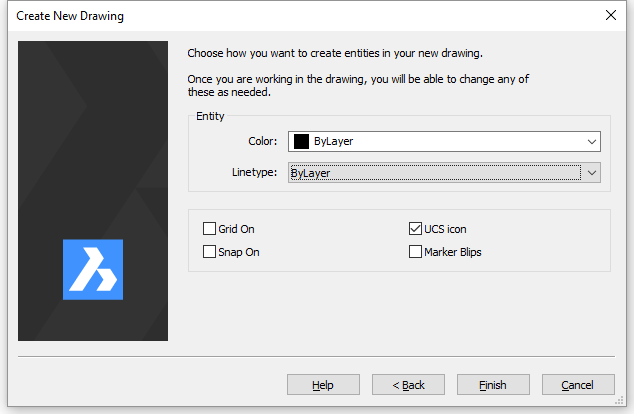Click the black color swatch in Color field
The image size is (634, 414).
pyautogui.click(x=301, y=142)
